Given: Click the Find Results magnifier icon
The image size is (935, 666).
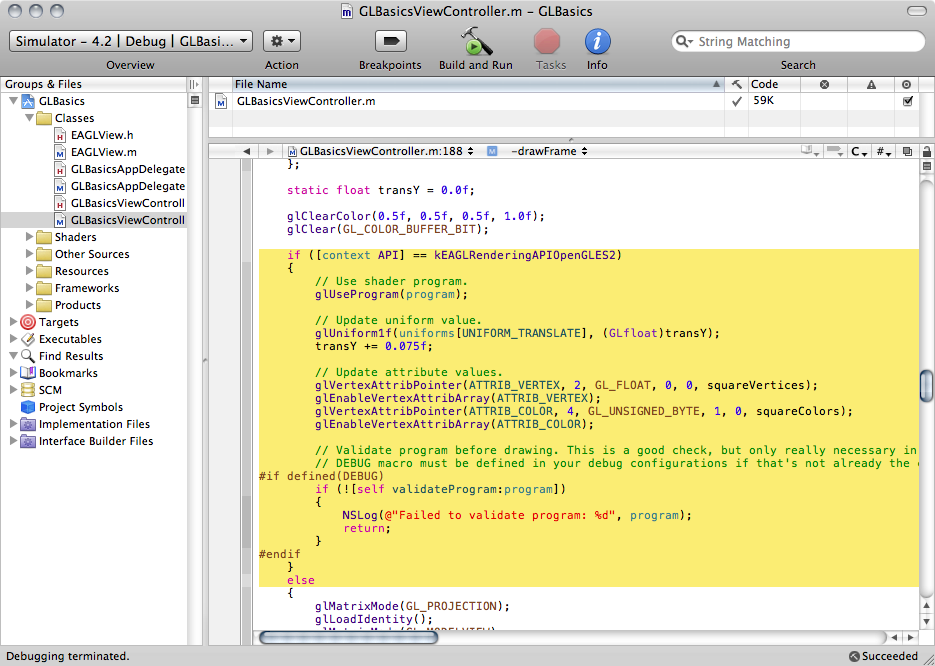Looking at the screenshot, I should pyautogui.click(x=28, y=356).
